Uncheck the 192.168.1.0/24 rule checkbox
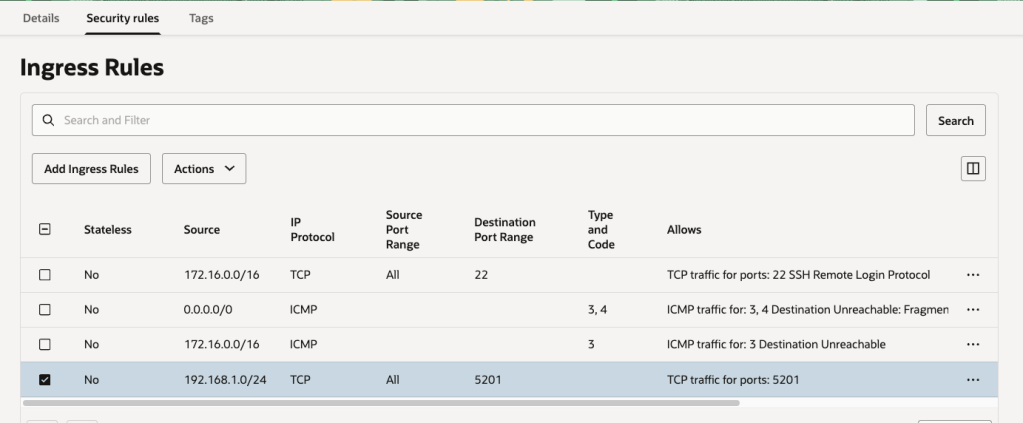Viewport: 1023px width, 423px height. coord(44,380)
